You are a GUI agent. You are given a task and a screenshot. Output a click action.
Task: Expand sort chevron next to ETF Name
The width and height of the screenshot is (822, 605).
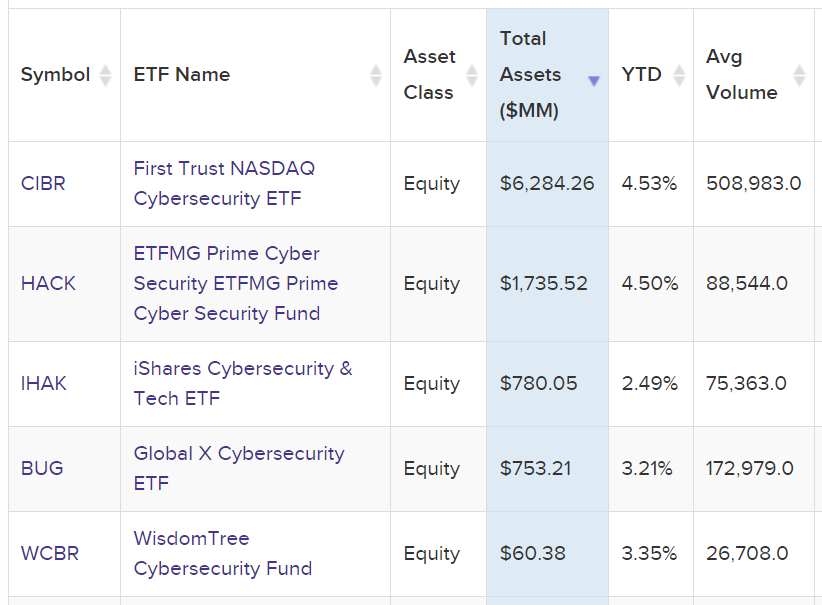374,74
